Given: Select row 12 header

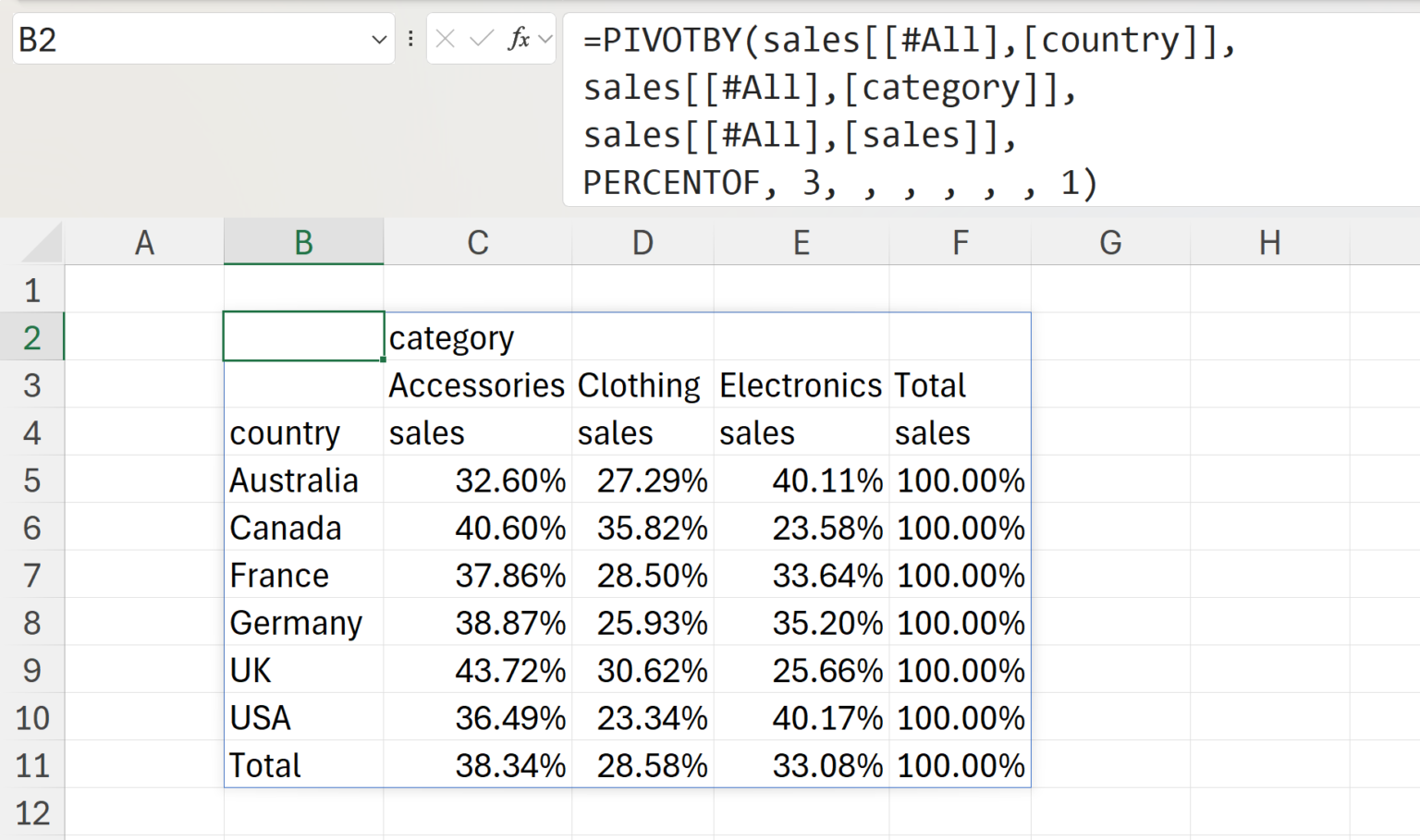Looking at the screenshot, I should (32, 813).
